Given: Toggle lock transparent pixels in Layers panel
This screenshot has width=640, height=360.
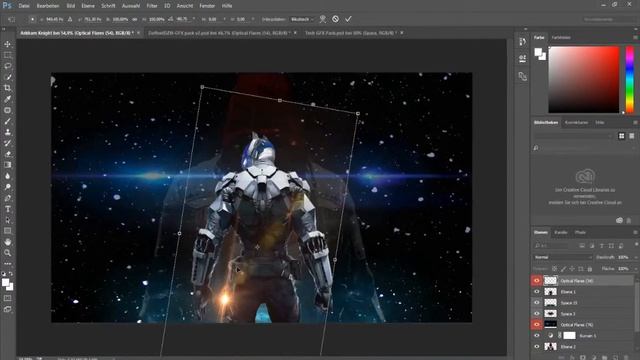Looking at the screenshot, I should point(554,269).
